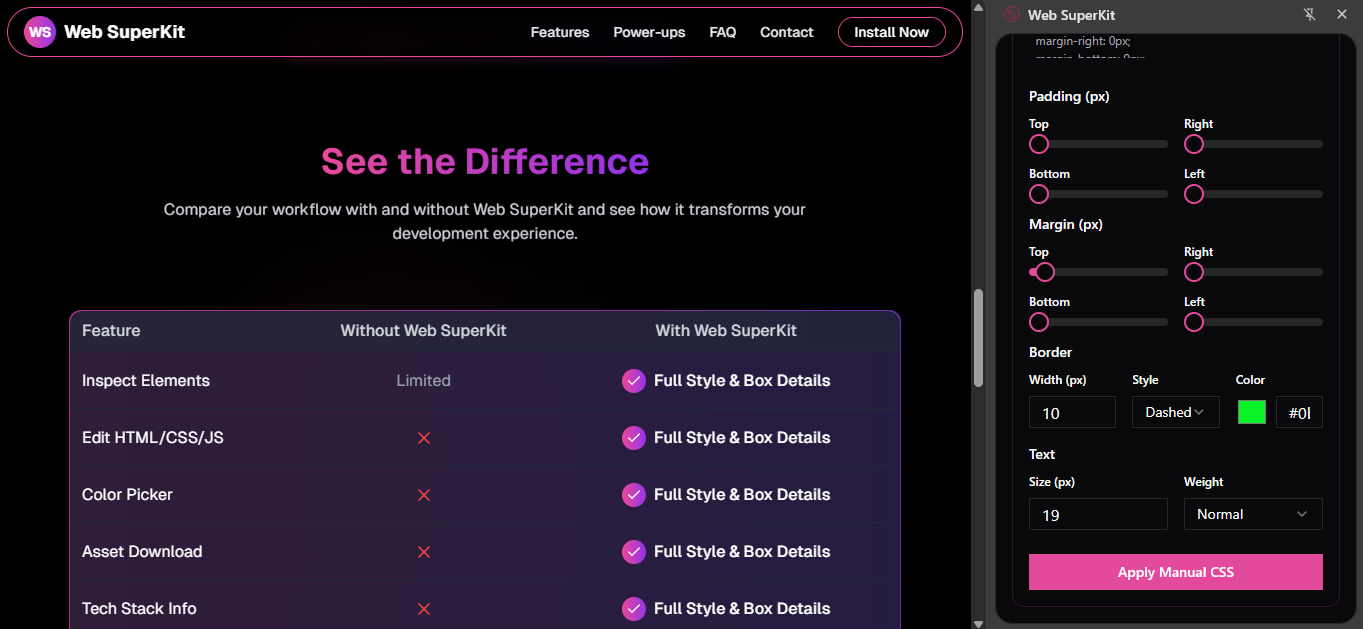This screenshot has width=1363, height=629.
Task: Click the checkmark in Color Picker row
Action: click(633, 494)
